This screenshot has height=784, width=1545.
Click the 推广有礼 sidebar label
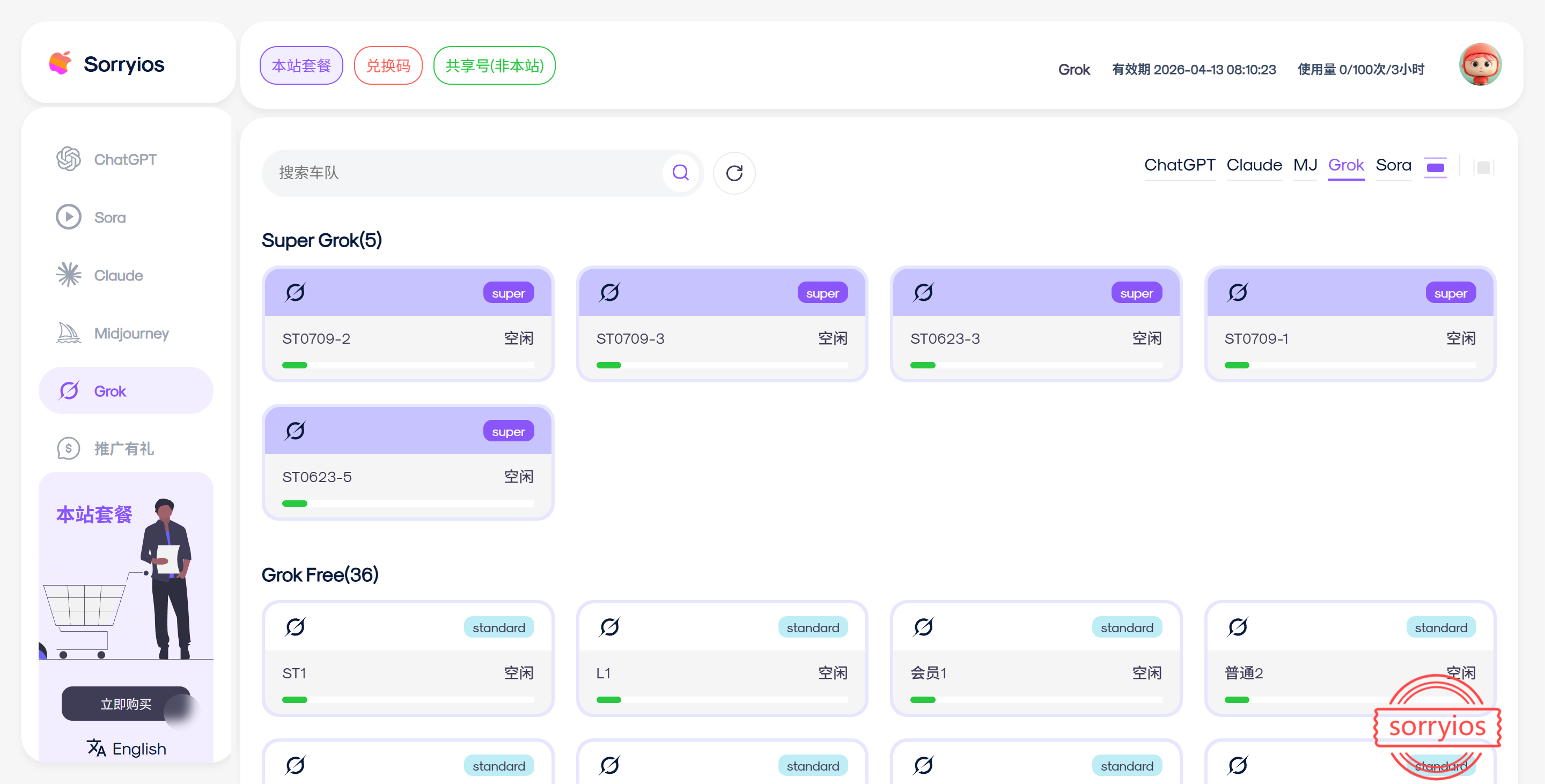pyautogui.click(x=124, y=448)
